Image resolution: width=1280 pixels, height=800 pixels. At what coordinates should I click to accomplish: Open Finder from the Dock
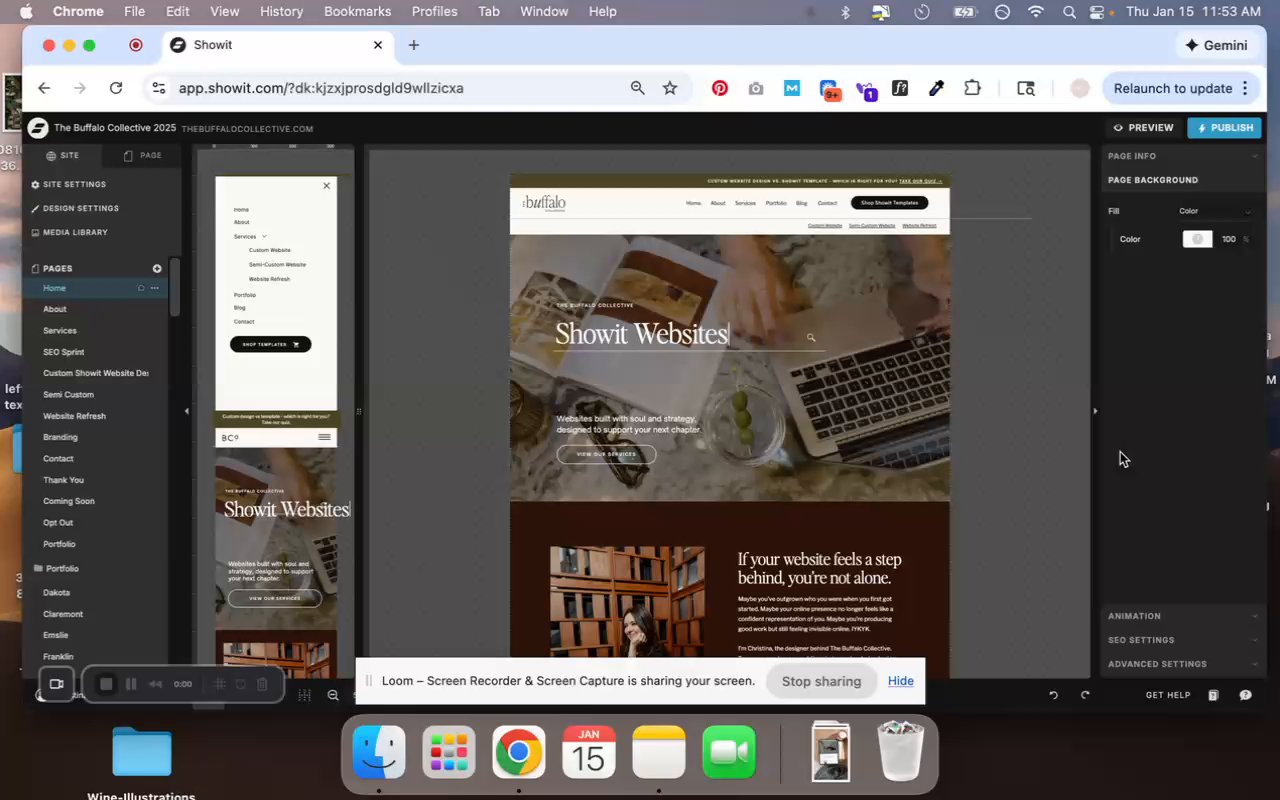(x=379, y=752)
